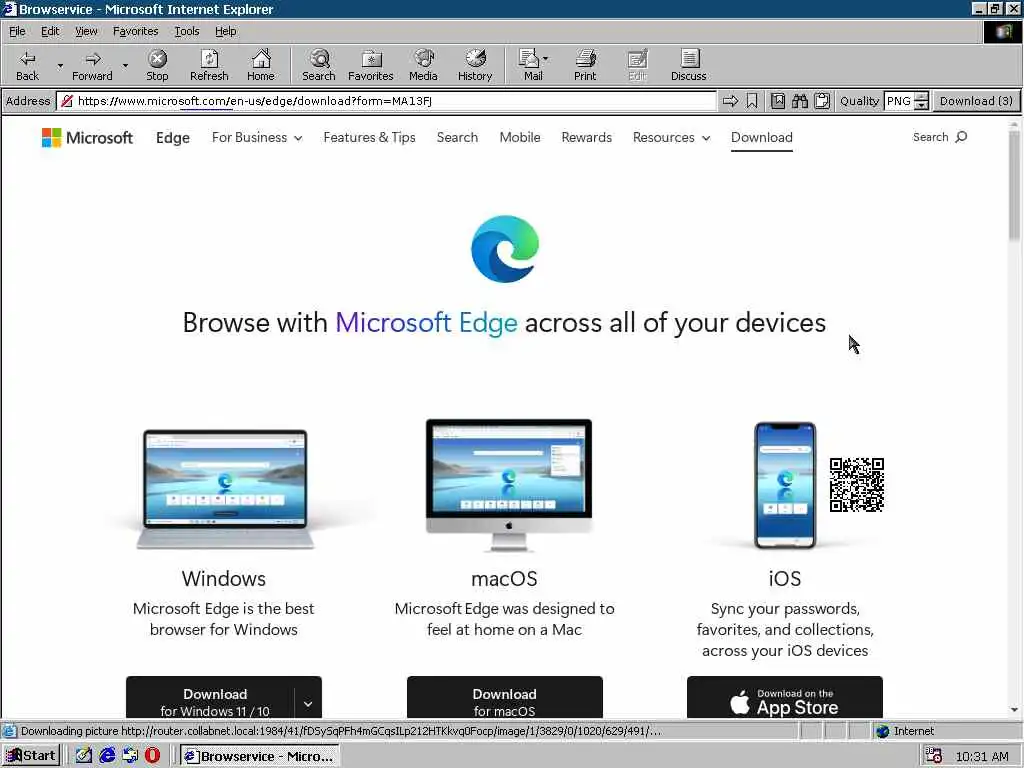Click the Rewards nav link
Image resolution: width=1024 pixels, height=768 pixels.
tap(586, 138)
